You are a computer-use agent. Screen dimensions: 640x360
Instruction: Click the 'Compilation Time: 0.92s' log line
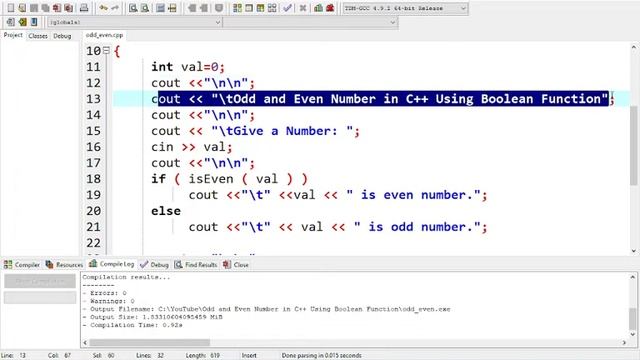(x=133, y=325)
